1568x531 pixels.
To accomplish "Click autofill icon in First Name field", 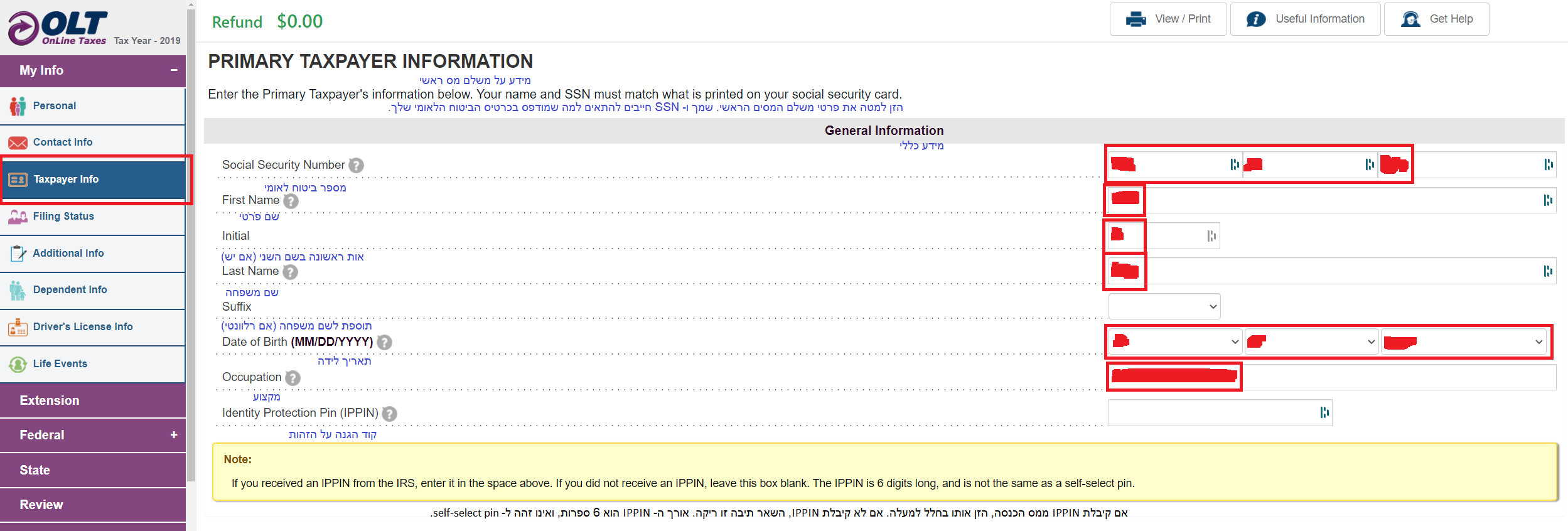I will (1548, 200).
